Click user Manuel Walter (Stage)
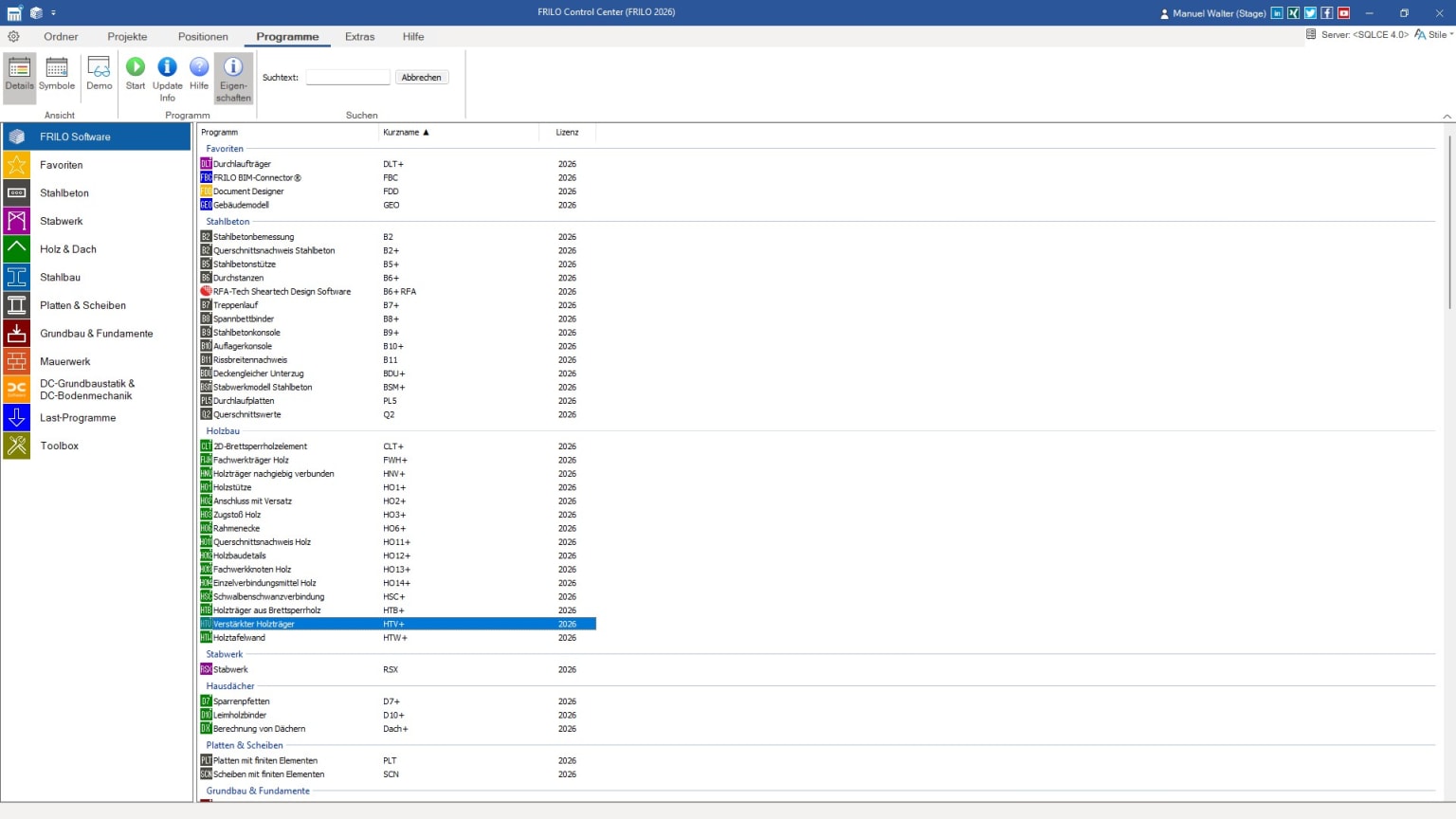 (1213, 13)
